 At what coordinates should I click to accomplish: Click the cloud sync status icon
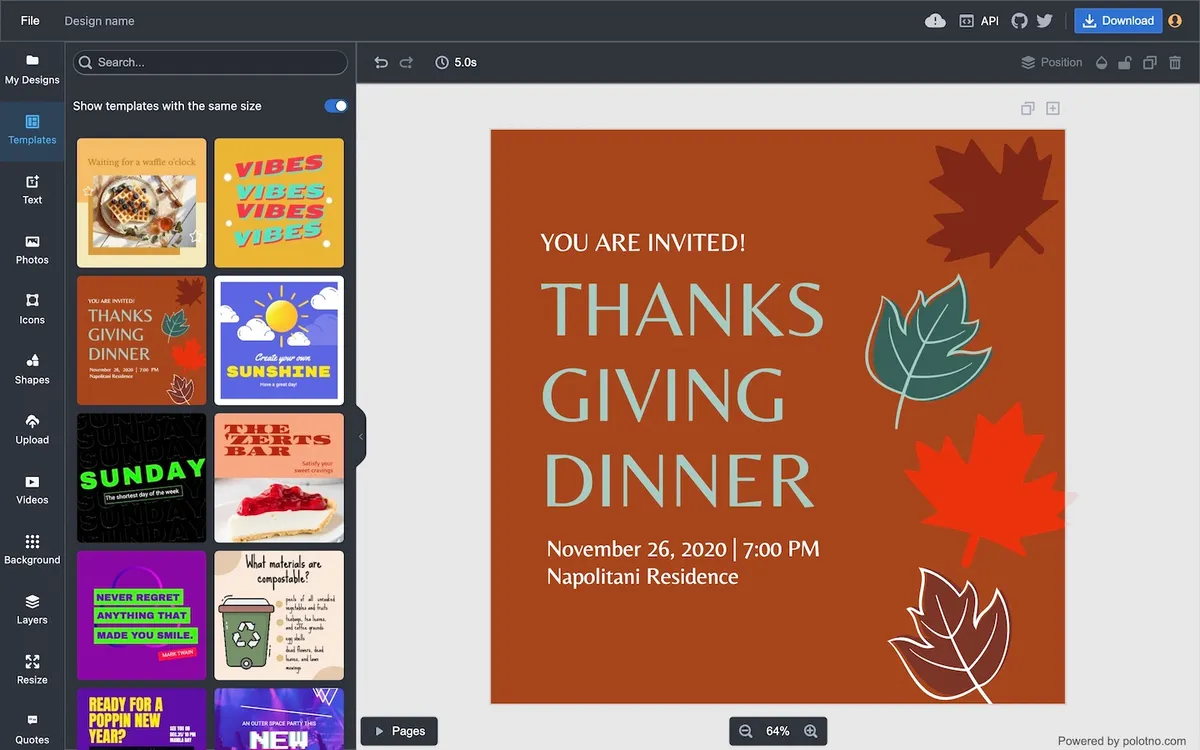pos(935,20)
